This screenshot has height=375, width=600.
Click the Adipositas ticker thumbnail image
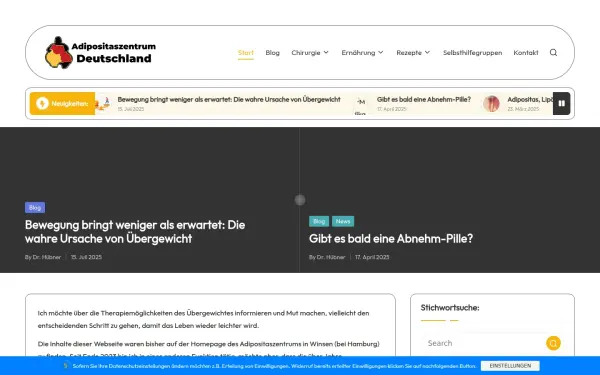click(x=491, y=104)
